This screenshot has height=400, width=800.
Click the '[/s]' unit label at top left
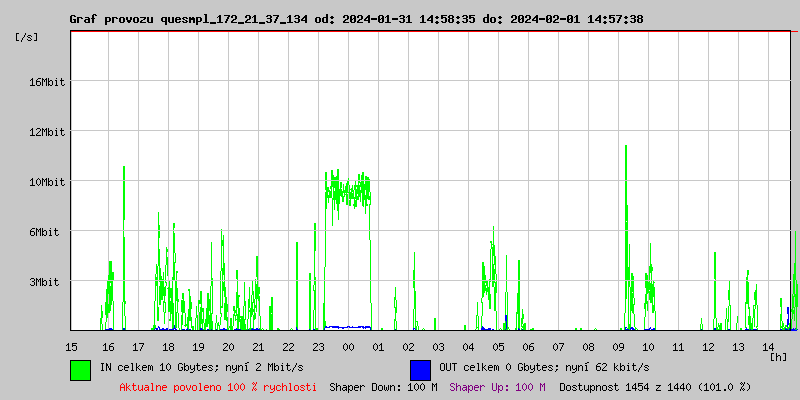coord(28,36)
